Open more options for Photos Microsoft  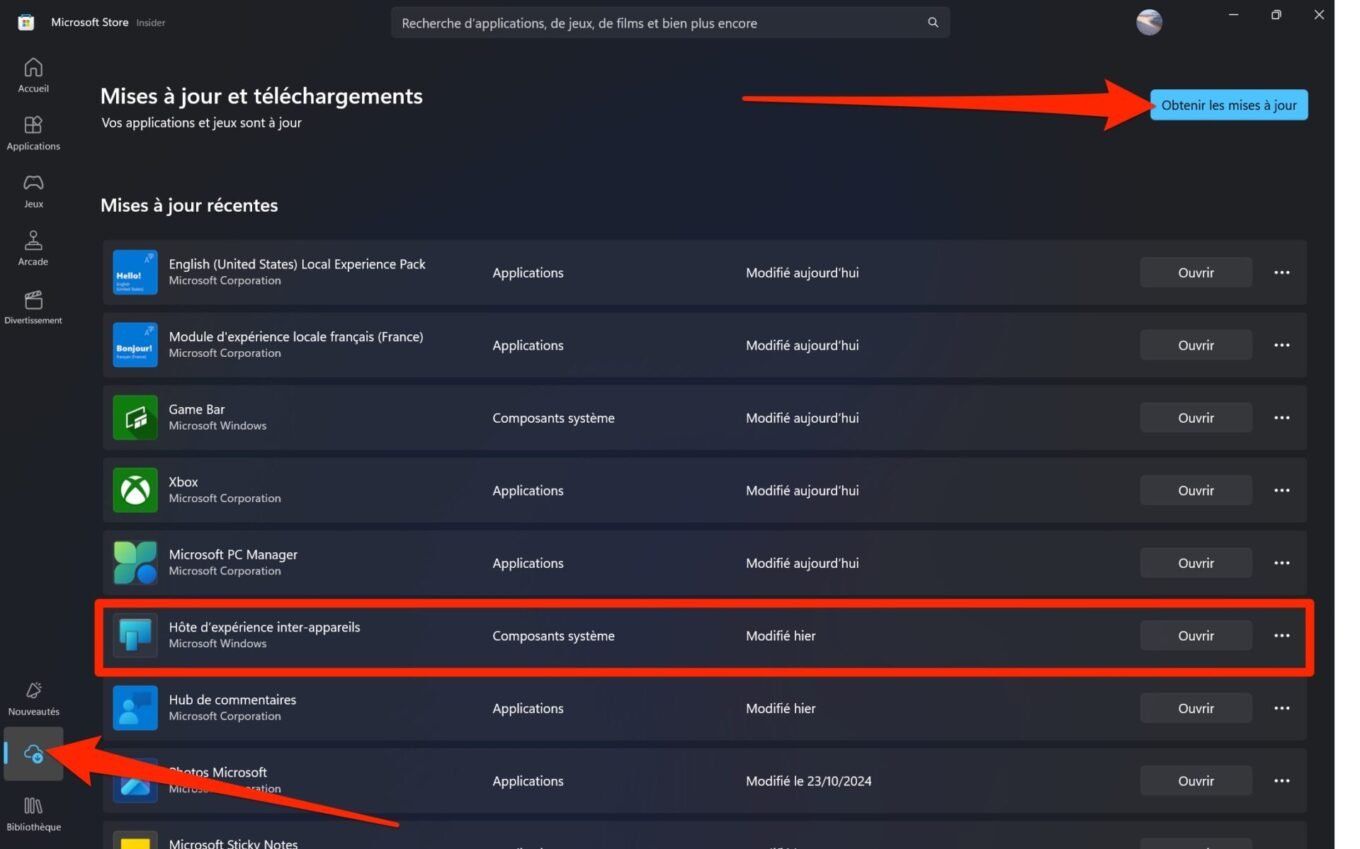coord(1282,781)
